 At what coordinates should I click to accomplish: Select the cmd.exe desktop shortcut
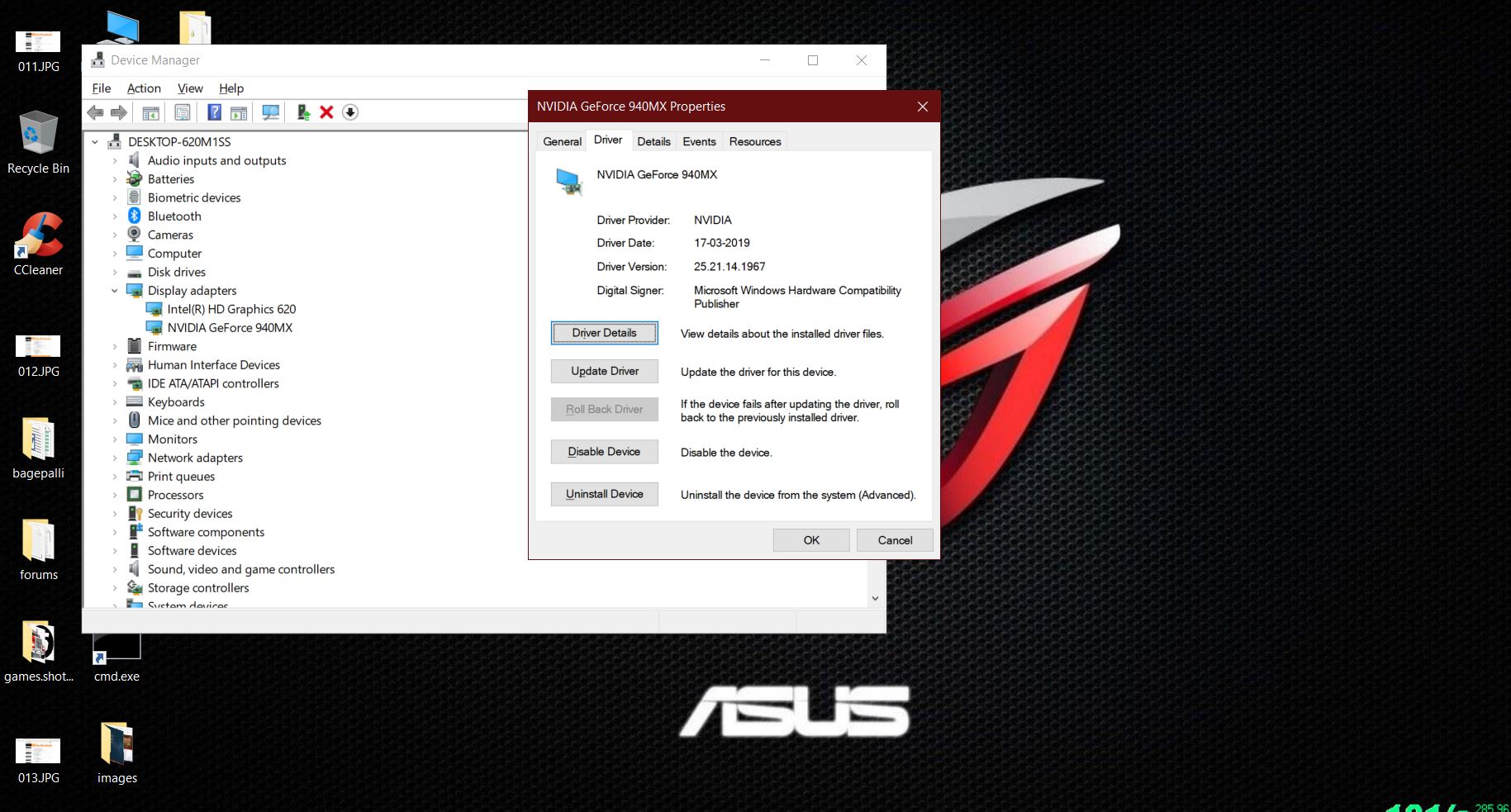point(116,657)
